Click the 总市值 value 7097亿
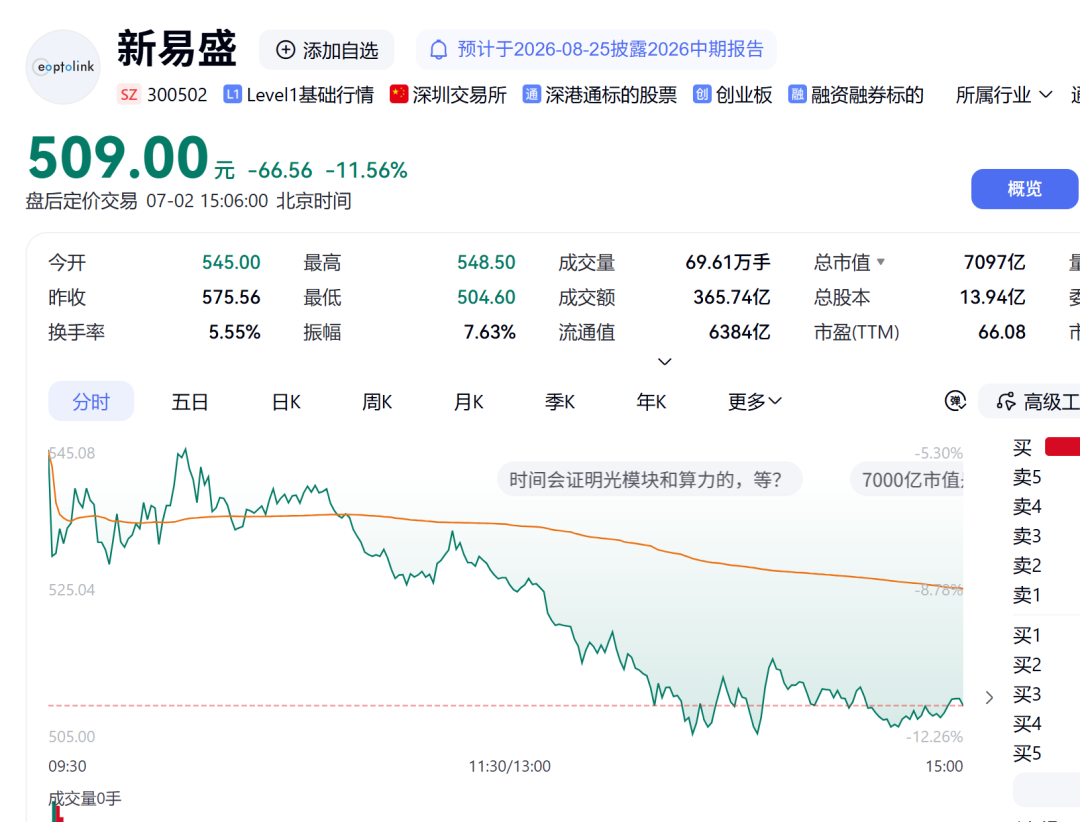This screenshot has height=822, width=1080. point(995,263)
